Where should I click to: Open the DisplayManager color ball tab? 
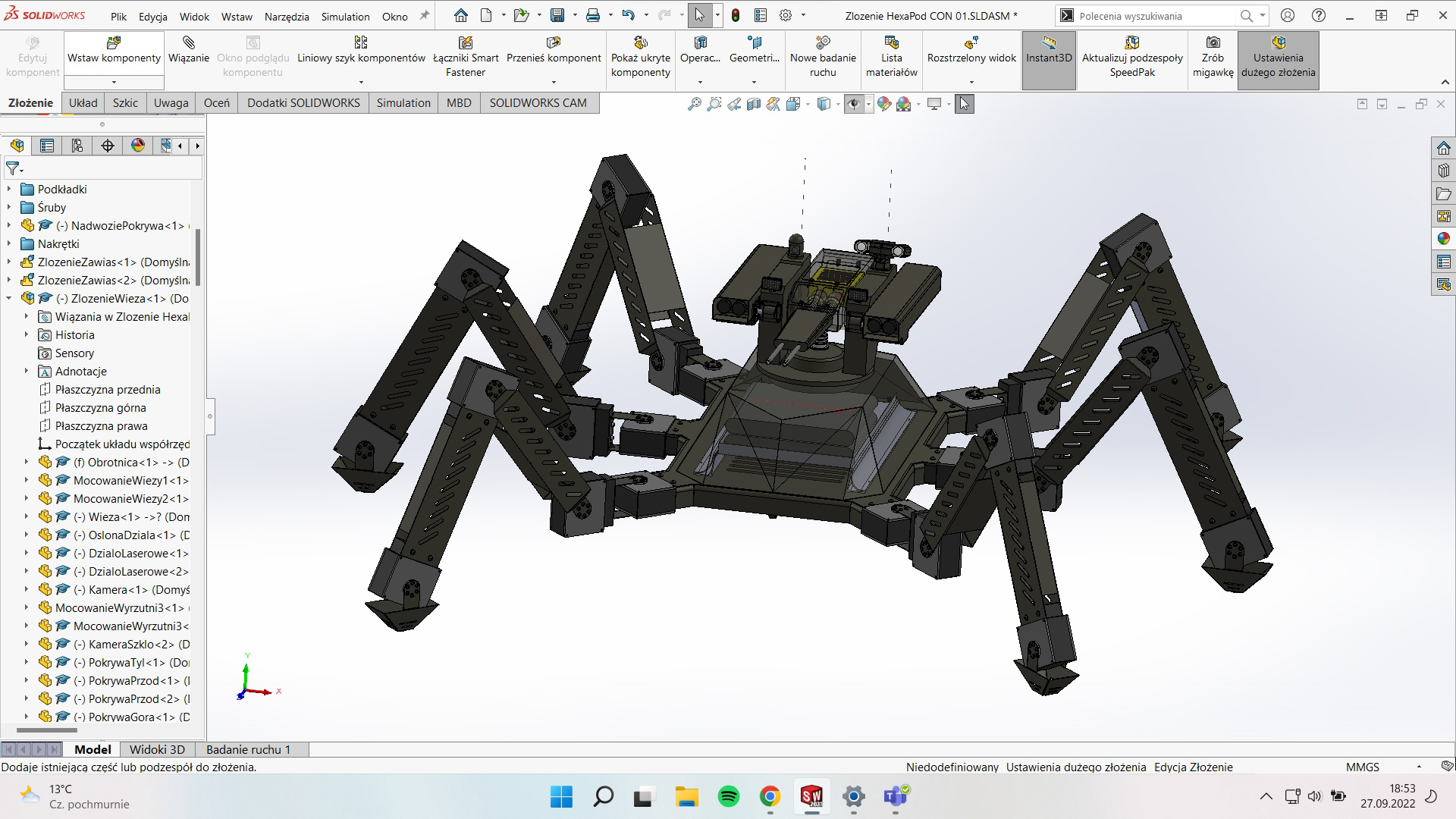138,146
